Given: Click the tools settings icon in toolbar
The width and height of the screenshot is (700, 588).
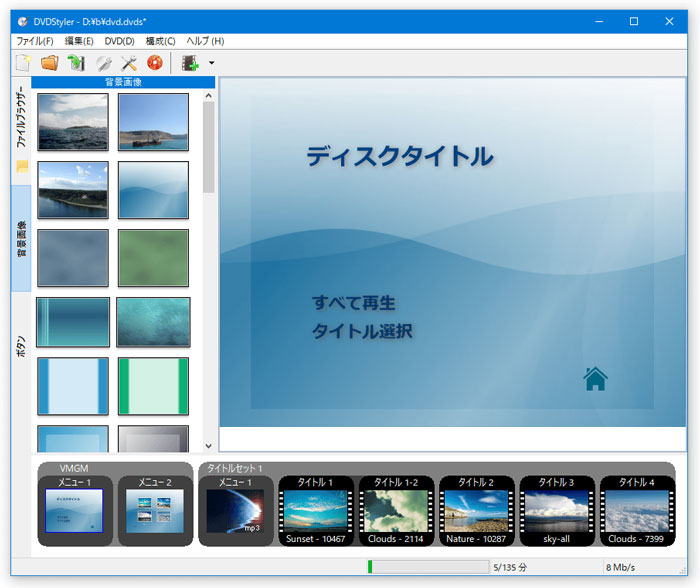Looking at the screenshot, I should coord(128,63).
